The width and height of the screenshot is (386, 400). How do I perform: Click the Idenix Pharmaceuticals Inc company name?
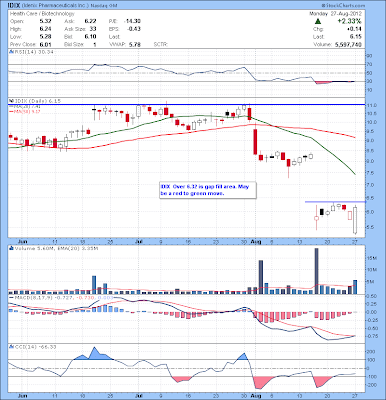[x=54, y=6]
